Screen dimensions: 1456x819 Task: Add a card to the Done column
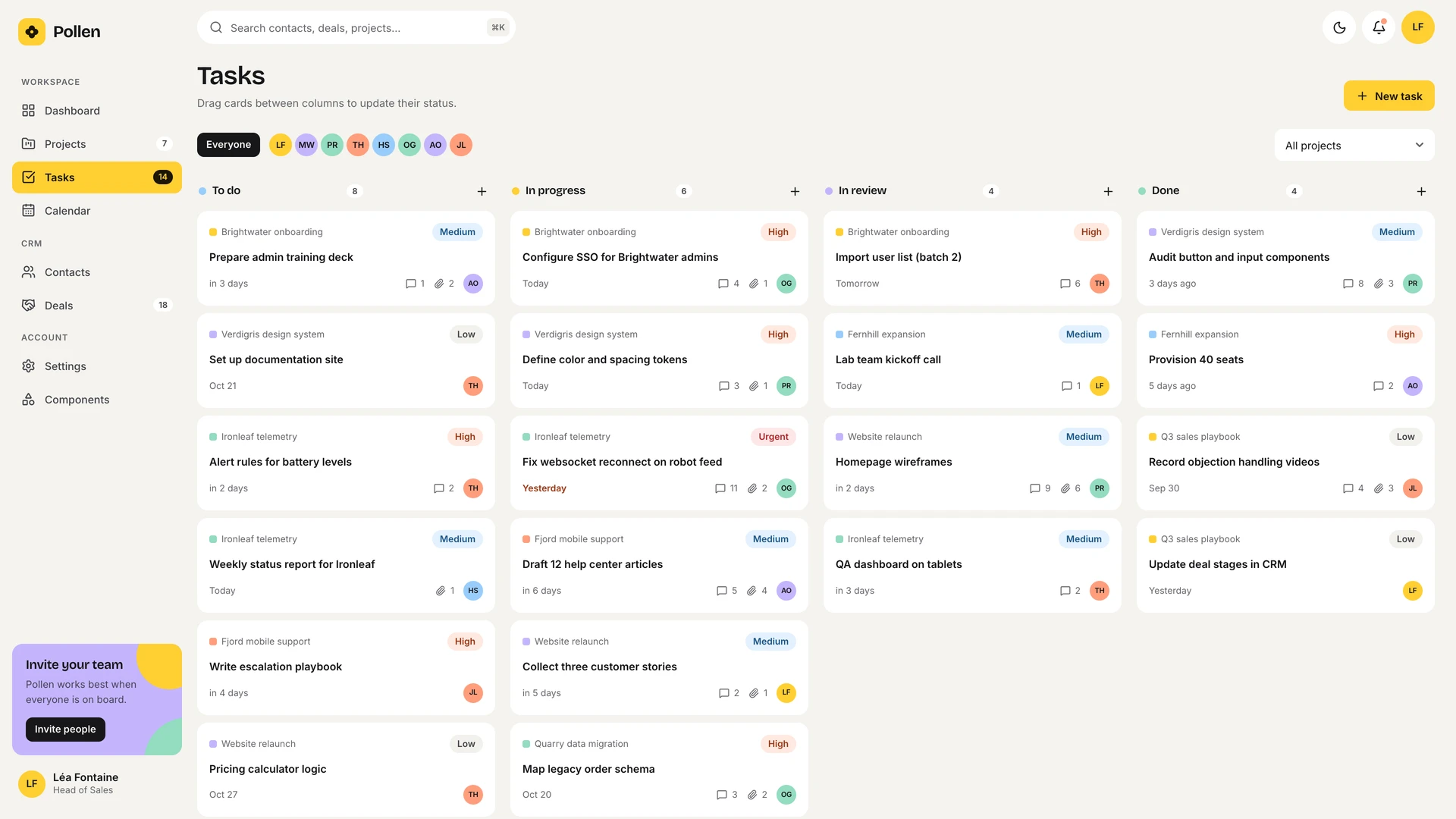tap(1421, 192)
